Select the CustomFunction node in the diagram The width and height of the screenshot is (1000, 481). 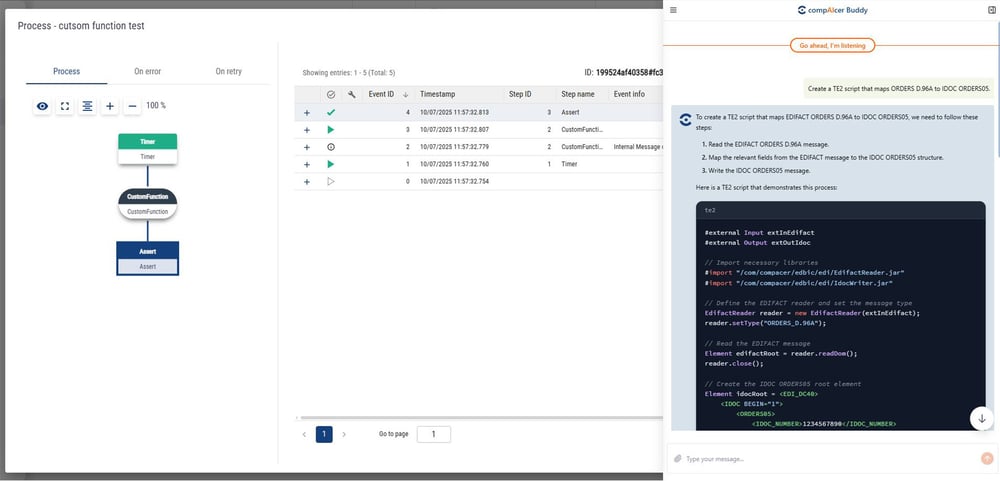[147, 204]
